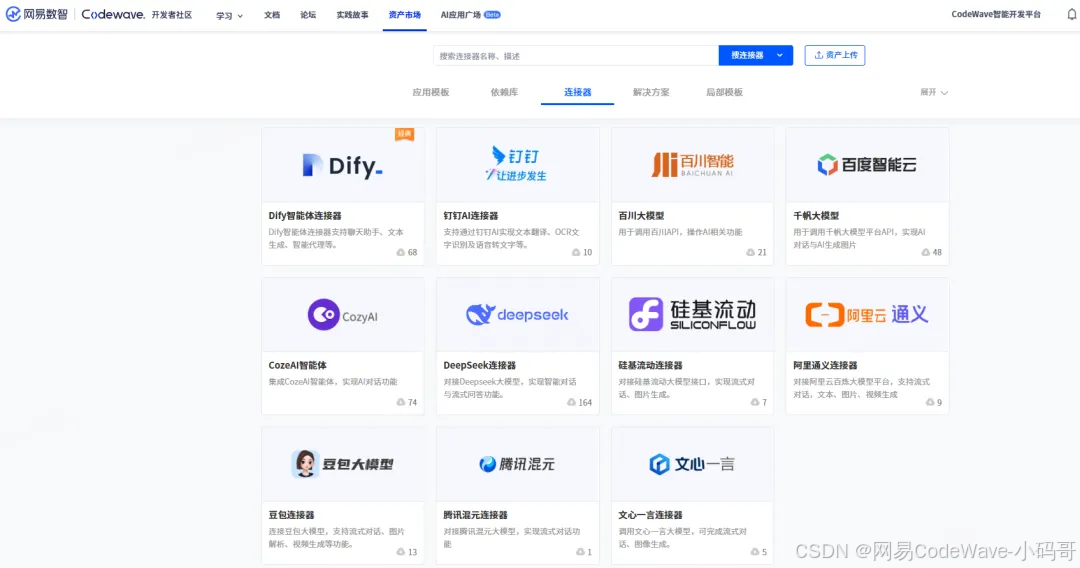Open the 硅基流动连接器 title
The height and width of the screenshot is (568, 1080).
(650, 366)
